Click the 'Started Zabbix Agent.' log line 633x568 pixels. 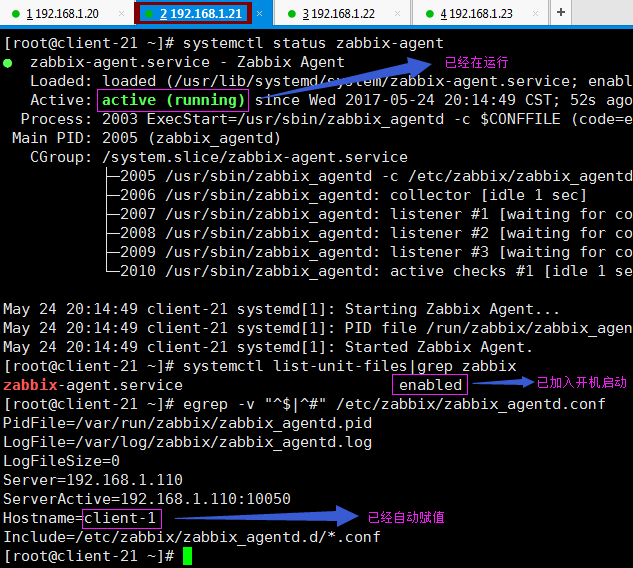(x=268, y=347)
